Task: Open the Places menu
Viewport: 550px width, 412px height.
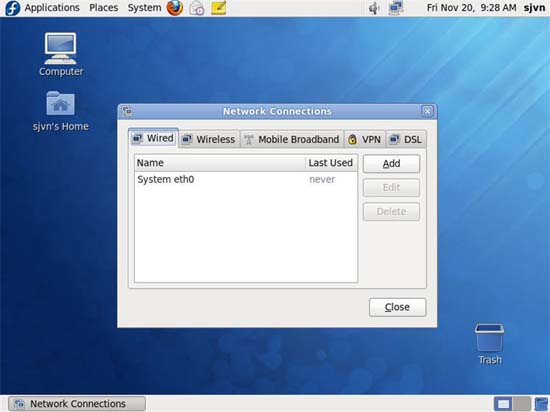Action: [x=103, y=8]
